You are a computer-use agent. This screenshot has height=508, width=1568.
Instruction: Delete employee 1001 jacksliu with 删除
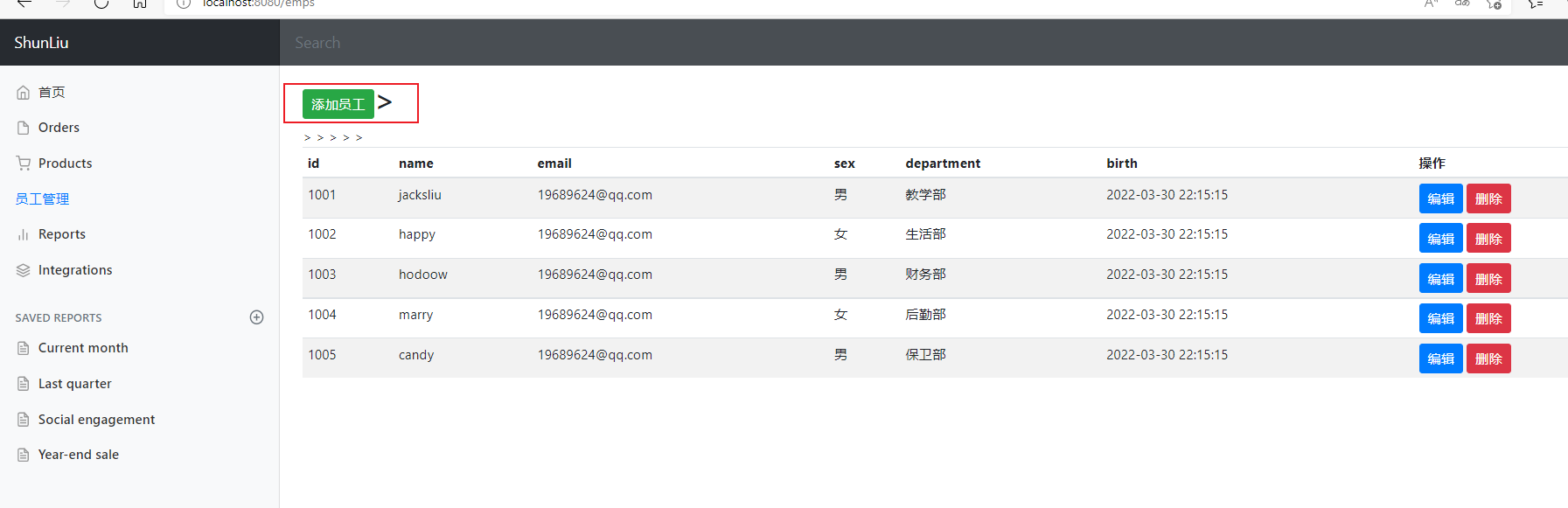1488,198
